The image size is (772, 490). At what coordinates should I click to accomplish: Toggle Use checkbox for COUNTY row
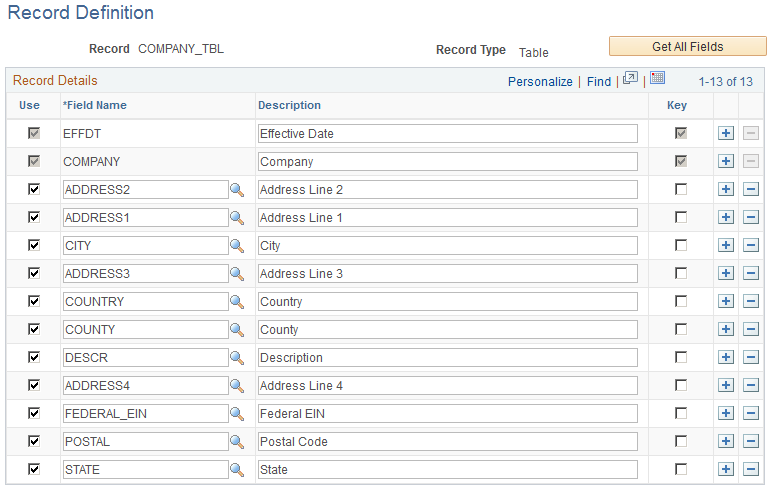pyautogui.click(x=34, y=329)
